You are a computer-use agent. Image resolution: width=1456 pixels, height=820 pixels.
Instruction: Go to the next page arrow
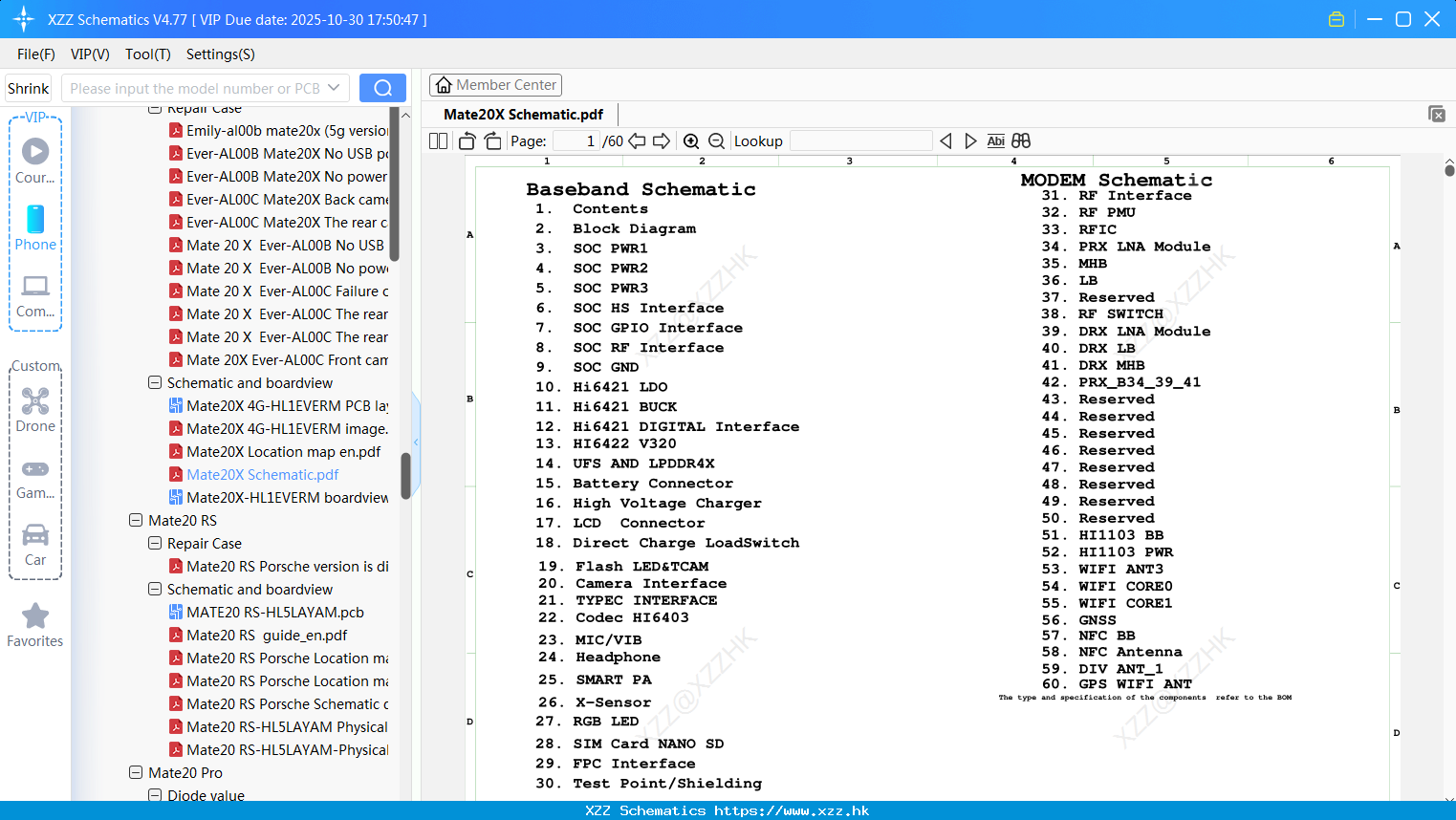(x=662, y=141)
